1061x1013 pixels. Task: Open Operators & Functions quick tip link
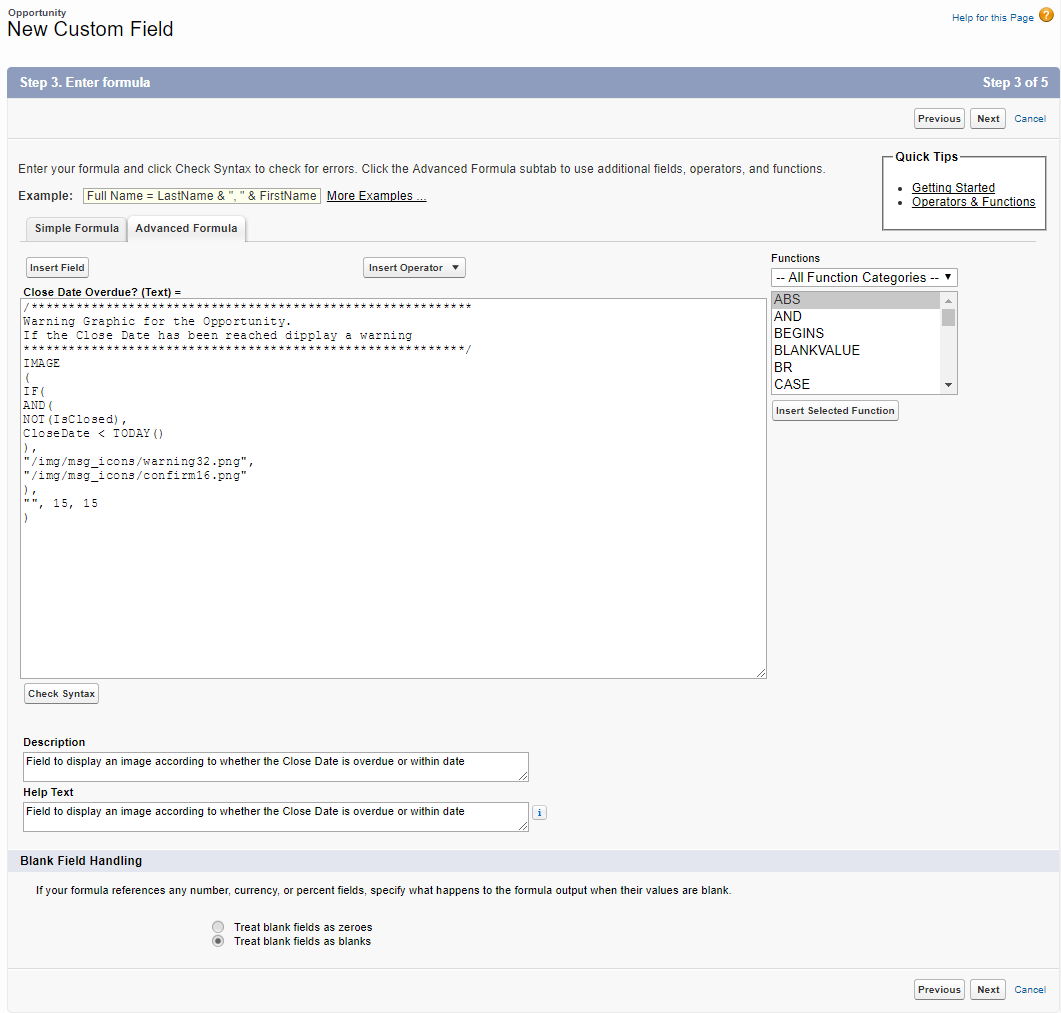pos(973,202)
